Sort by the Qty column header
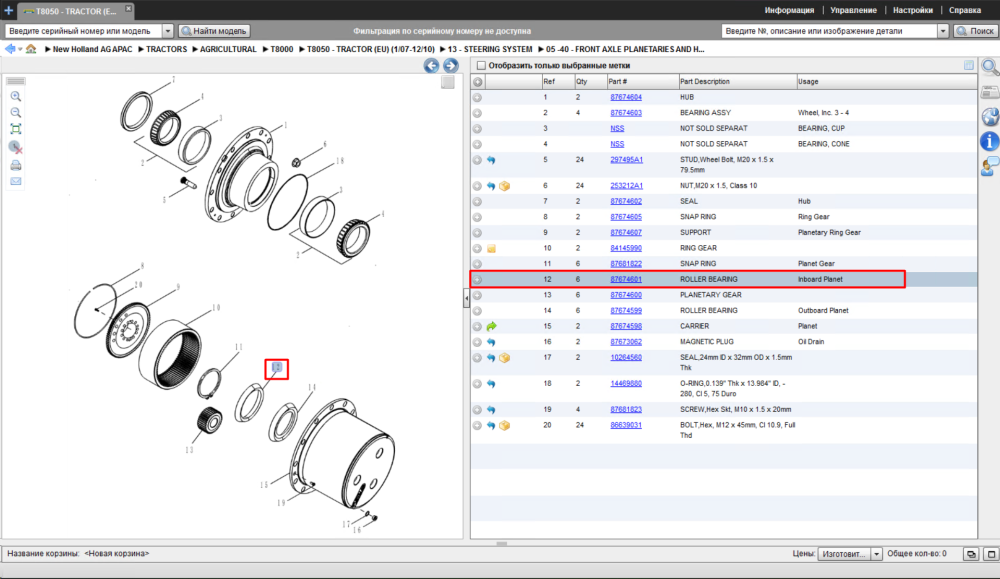This screenshot has width=1000, height=579. coord(589,82)
